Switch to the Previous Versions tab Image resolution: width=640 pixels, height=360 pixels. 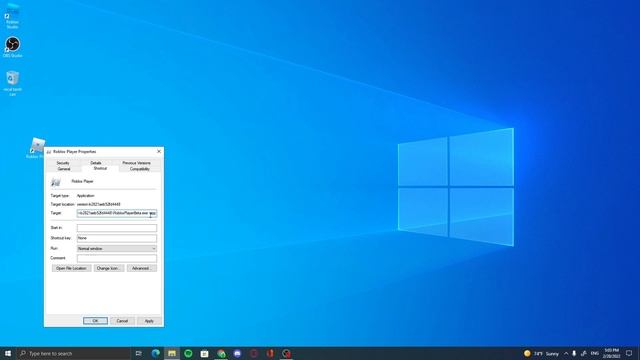point(136,163)
